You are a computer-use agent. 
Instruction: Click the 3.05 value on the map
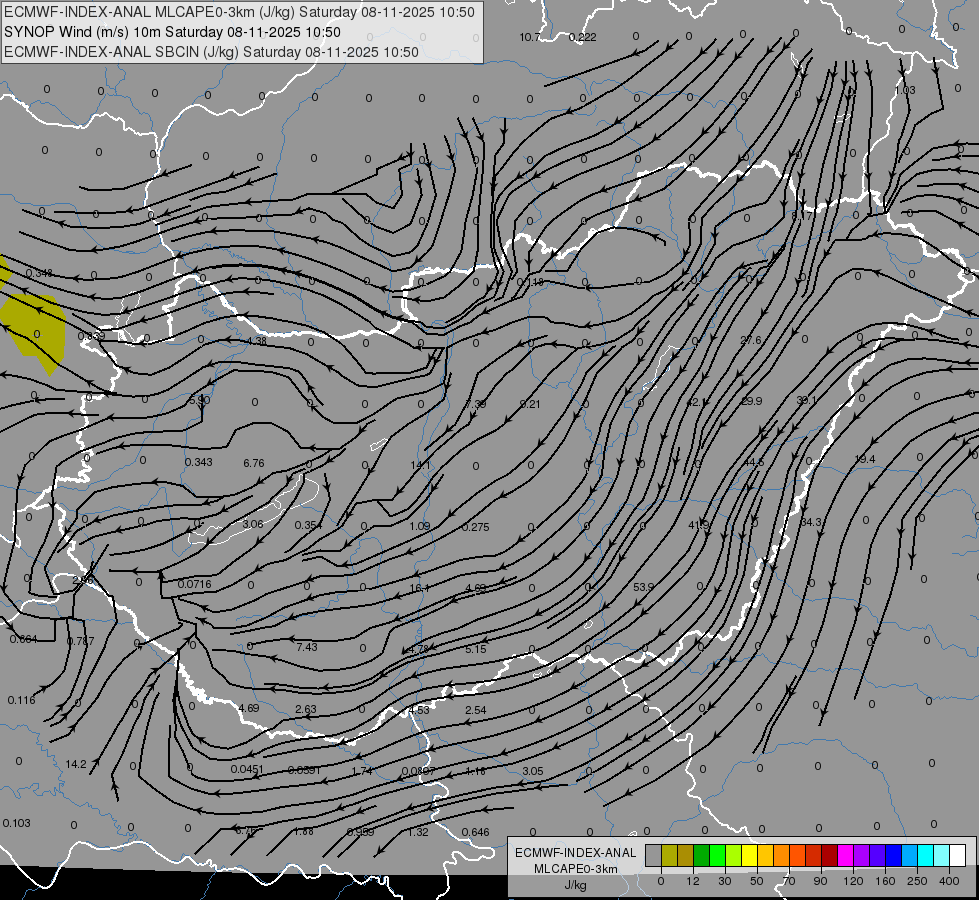pyautogui.click(x=533, y=771)
